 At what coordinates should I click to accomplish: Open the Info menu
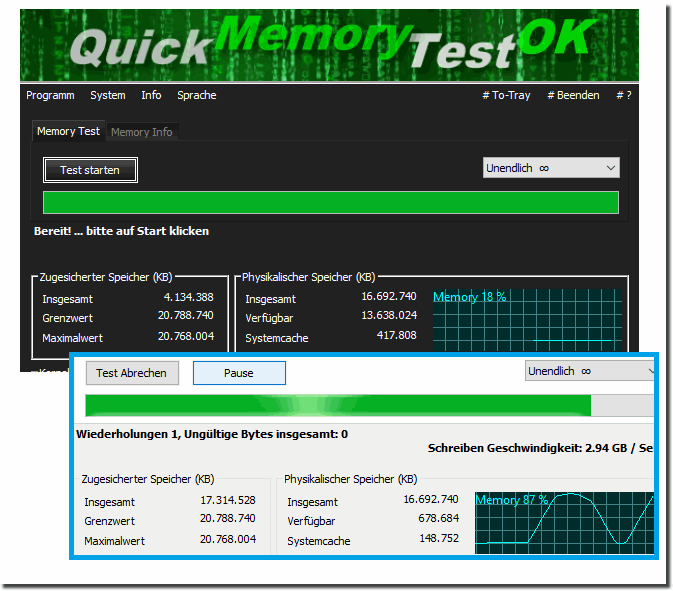tap(152, 95)
